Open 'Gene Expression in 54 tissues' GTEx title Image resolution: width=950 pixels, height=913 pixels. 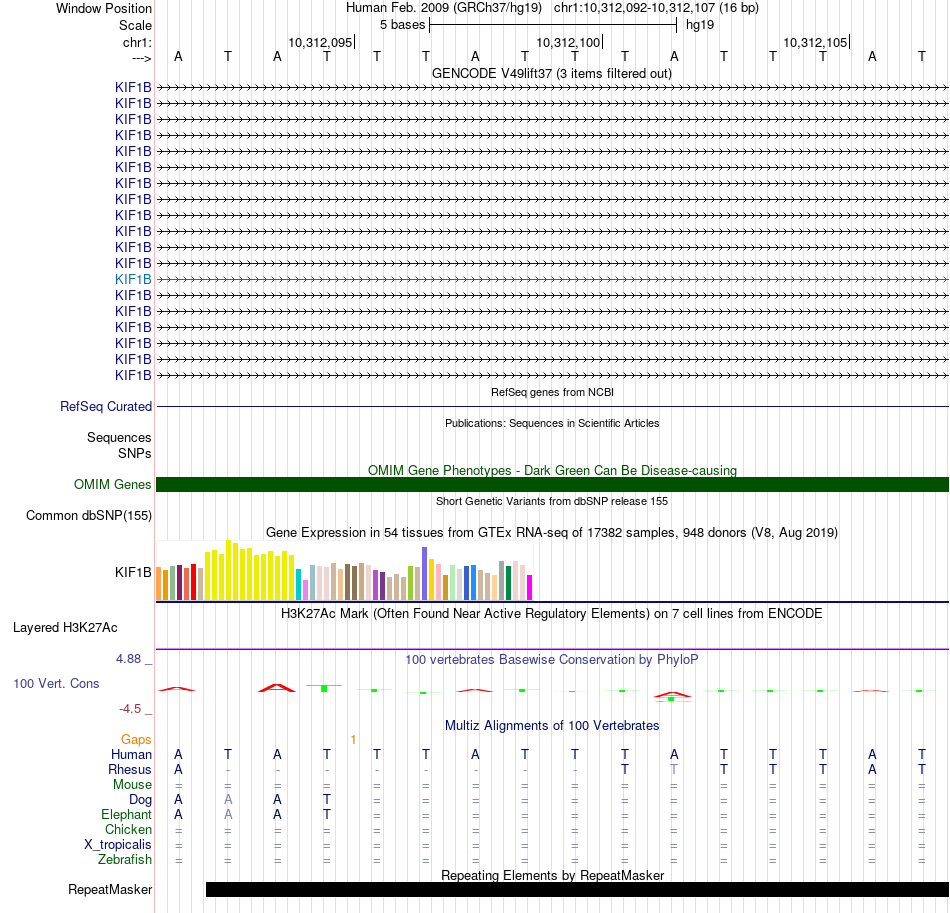click(552, 533)
